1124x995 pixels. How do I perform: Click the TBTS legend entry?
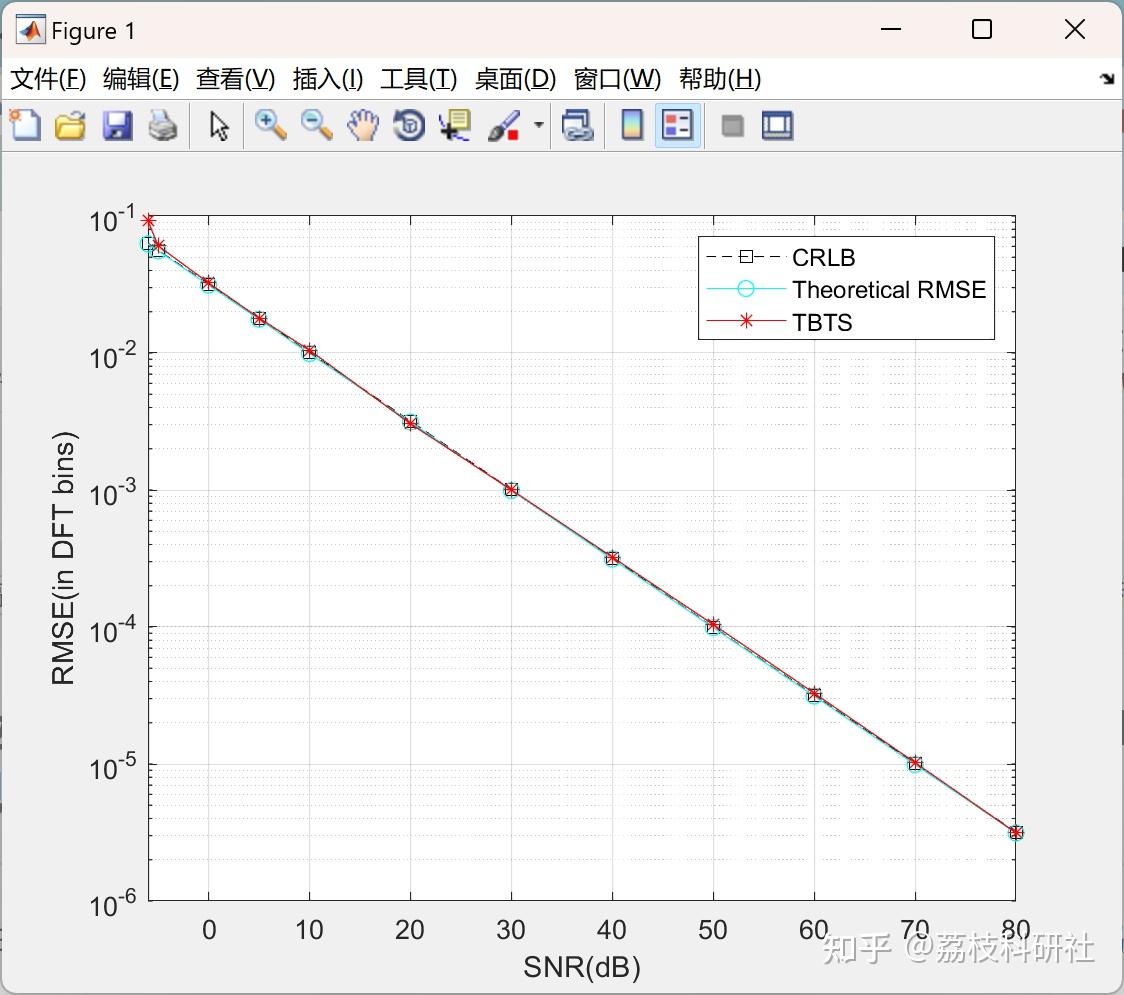[x=821, y=323]
